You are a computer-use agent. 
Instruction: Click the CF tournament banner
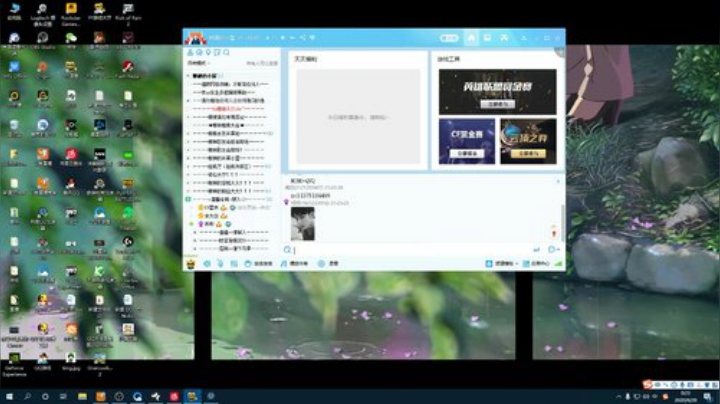click(467, 141)
